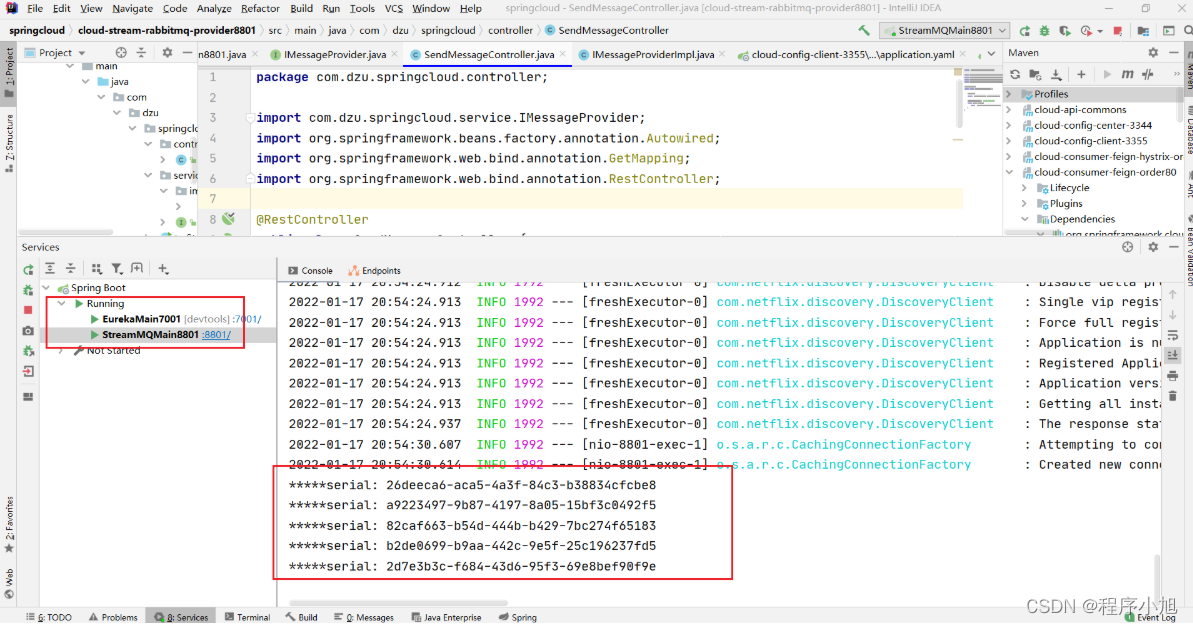
Task: Show hidden editor tabs dropdown arrow
Action: [x=991, y=54]
